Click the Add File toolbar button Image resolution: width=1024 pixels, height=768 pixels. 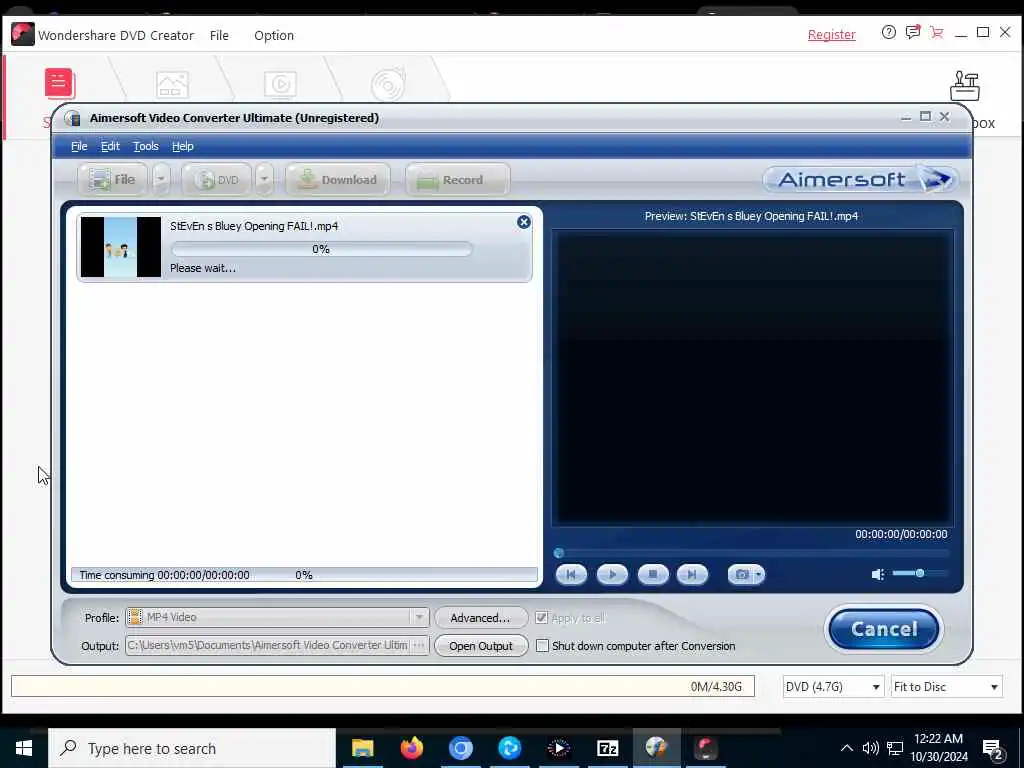(x=112, y=180)
